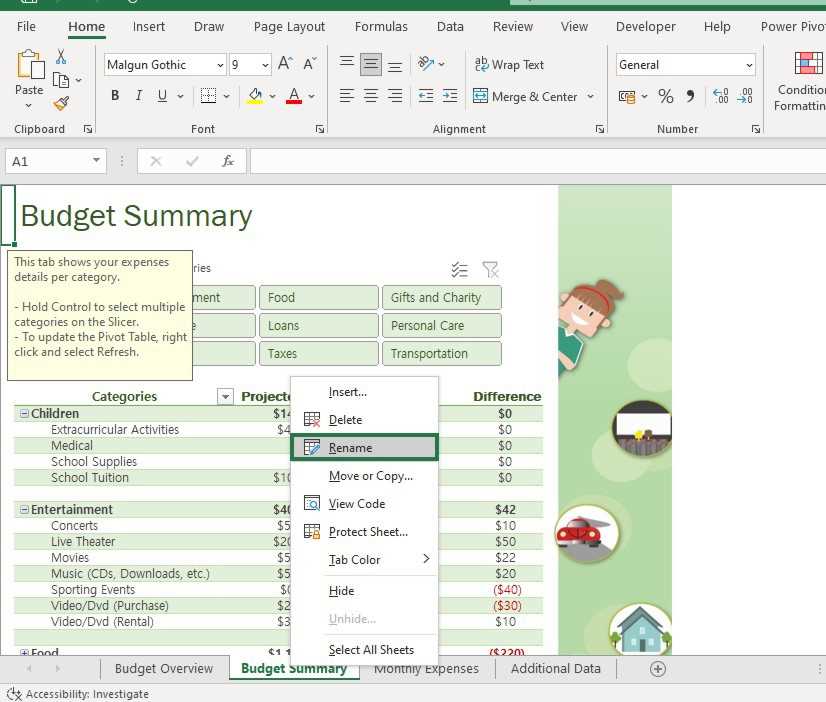Collapse the Entertainment category group
826x702 pixels.
tap(24, 510)
